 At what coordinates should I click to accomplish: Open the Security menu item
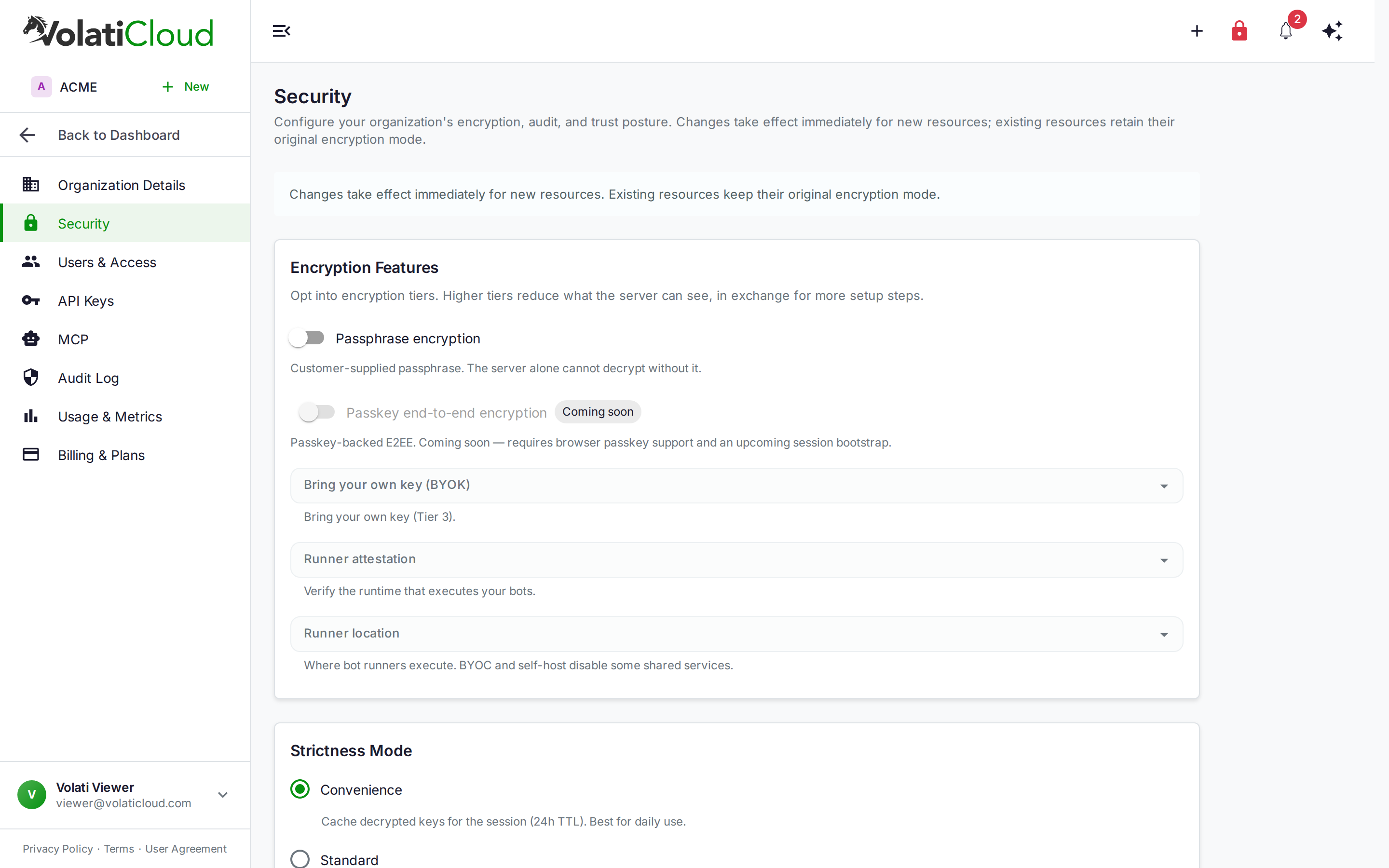(125, 223)
